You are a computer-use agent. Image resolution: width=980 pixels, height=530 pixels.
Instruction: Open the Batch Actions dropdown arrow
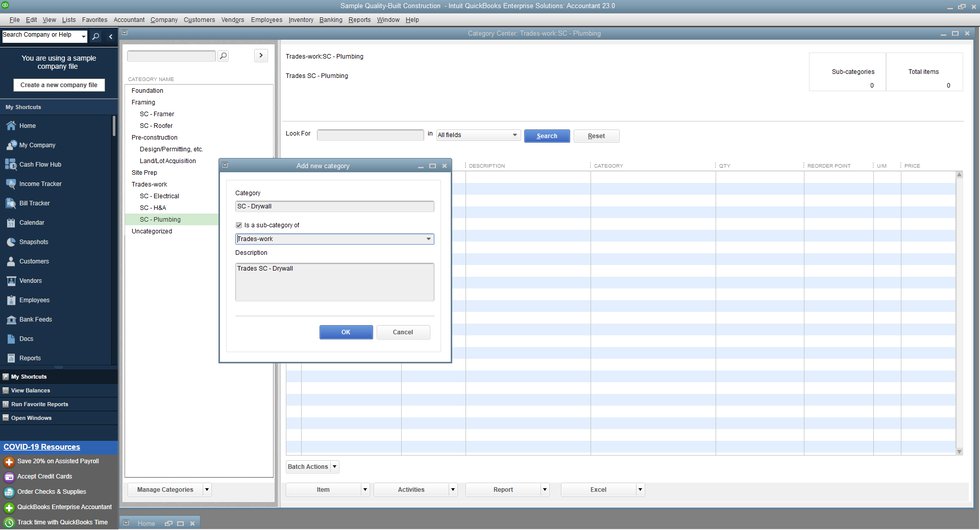334,466
